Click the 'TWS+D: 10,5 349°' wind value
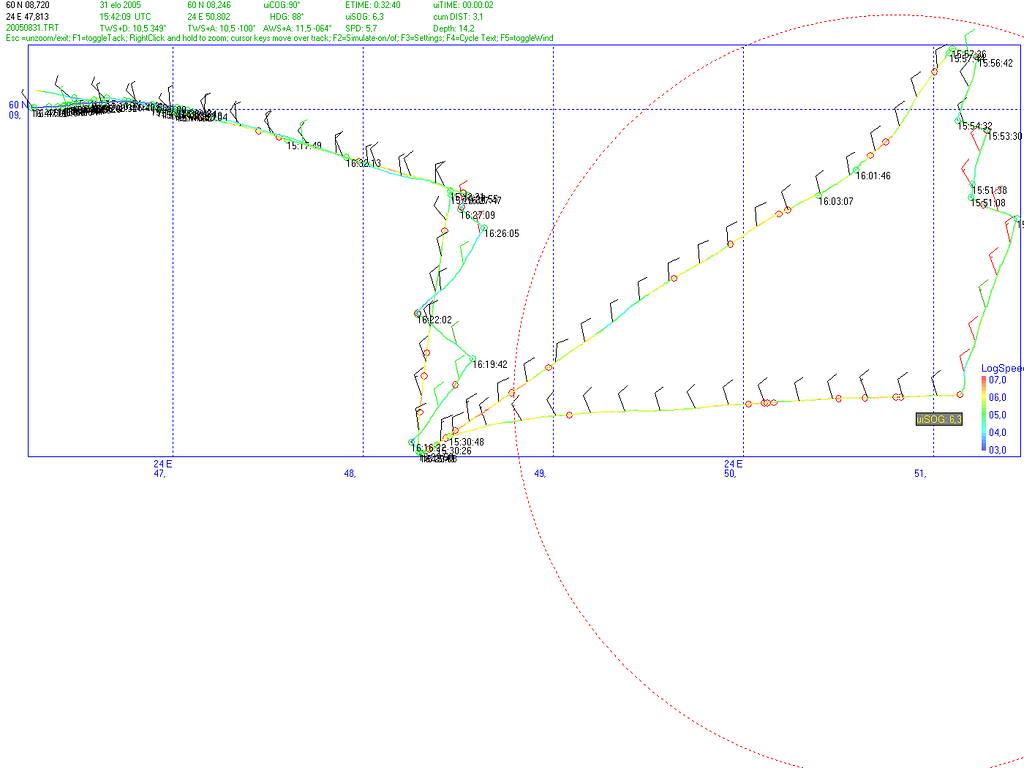The width and height of the screenshot is (1024, 768). click(x=133, y=28)
